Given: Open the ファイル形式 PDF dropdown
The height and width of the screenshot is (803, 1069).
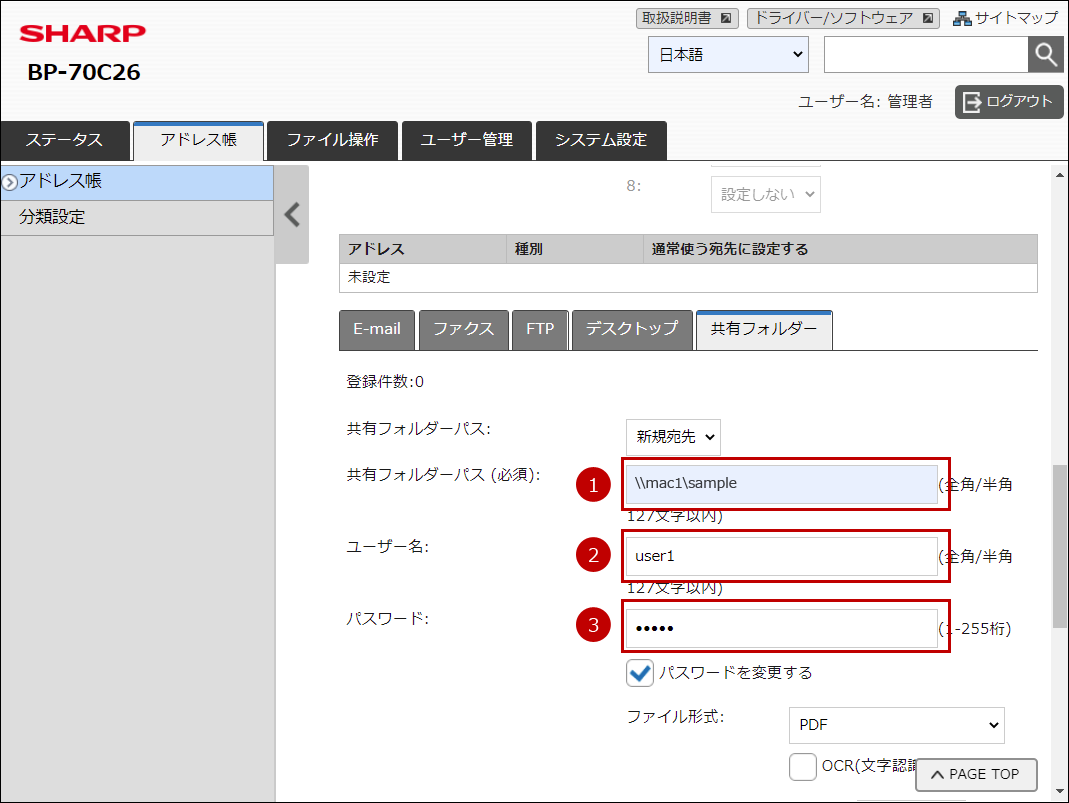Looking at the screenshot, I should (897, 725).
